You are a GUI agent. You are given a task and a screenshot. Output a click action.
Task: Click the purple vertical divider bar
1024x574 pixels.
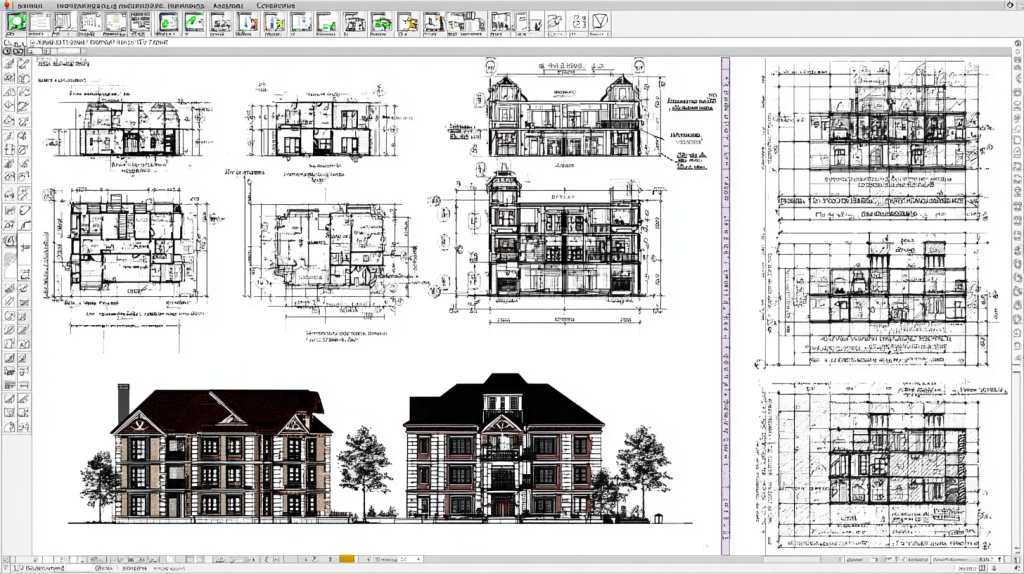tap(725, 300)
